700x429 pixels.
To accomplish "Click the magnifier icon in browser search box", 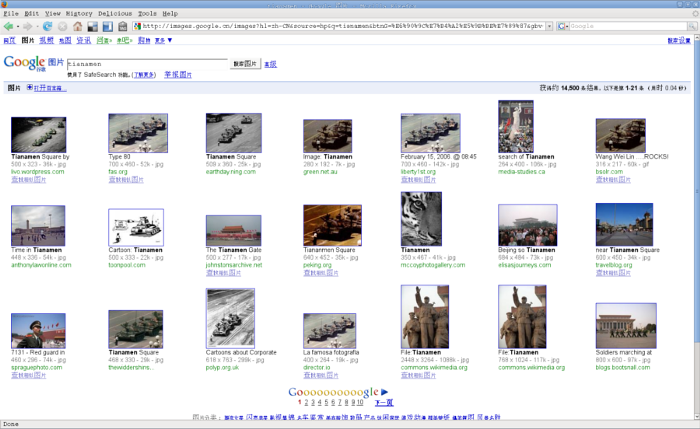I will coord(692,26).
